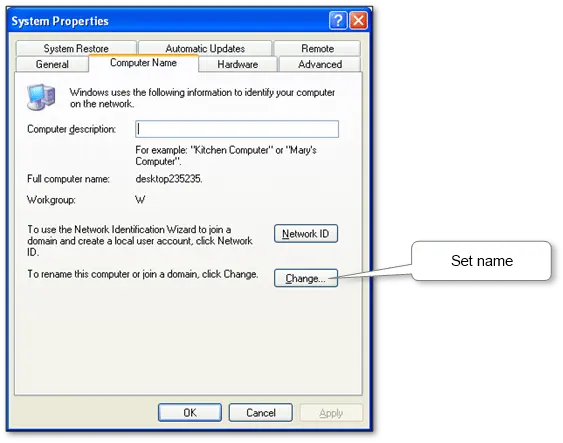
Task: Open the Hardware tab
Action: coord(238,64)
